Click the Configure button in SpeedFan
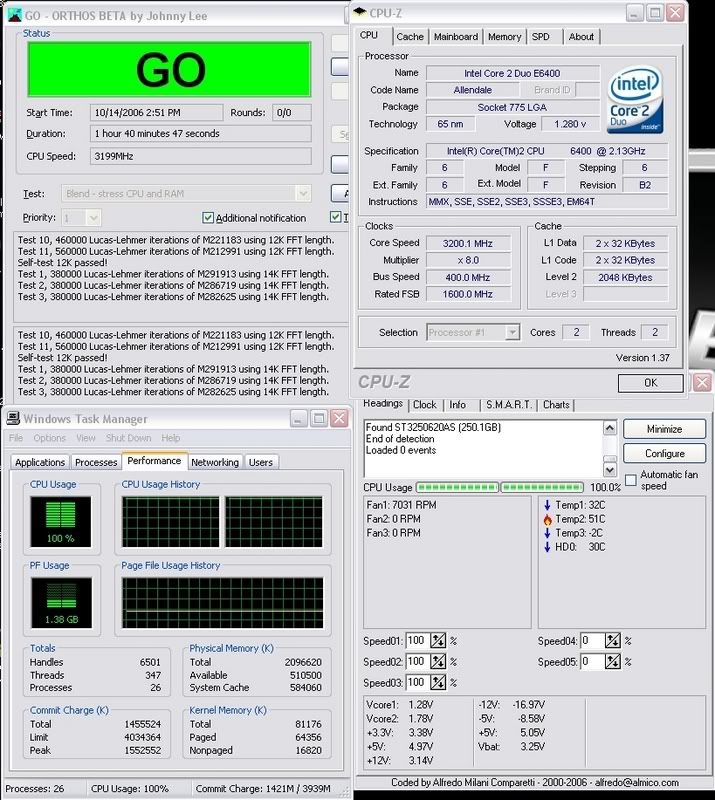715x800 pixels. pos(664,453)
